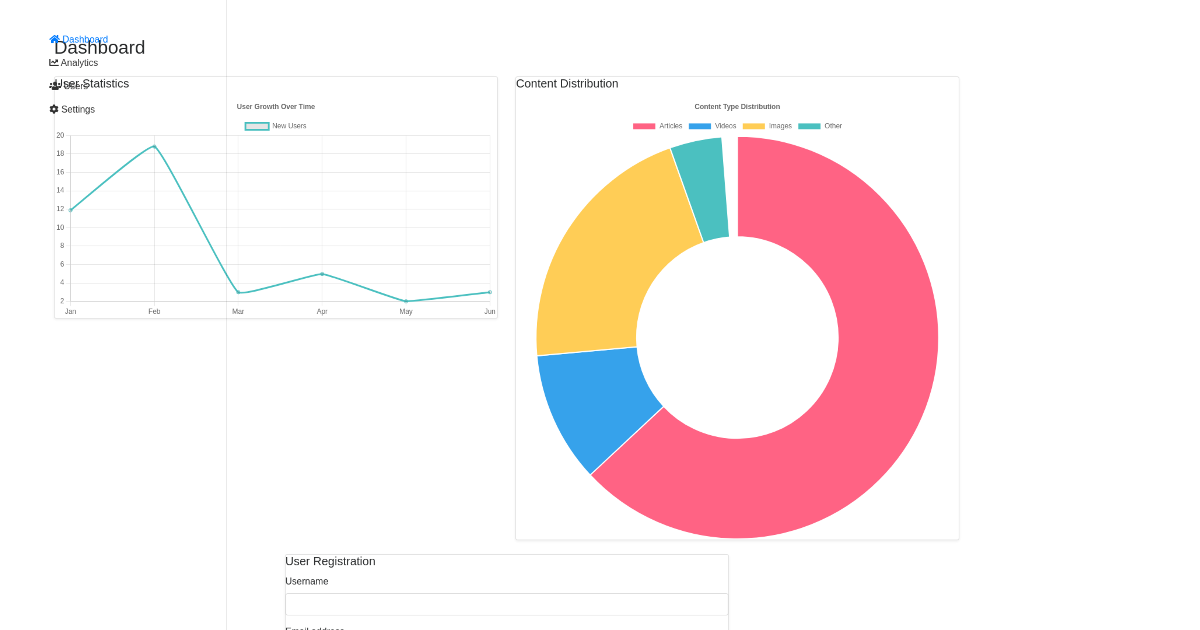The height and width of the screenshot is (630, 1200).
Task: Click the home icon beside Dashboard
Action: tap(55, 39)
